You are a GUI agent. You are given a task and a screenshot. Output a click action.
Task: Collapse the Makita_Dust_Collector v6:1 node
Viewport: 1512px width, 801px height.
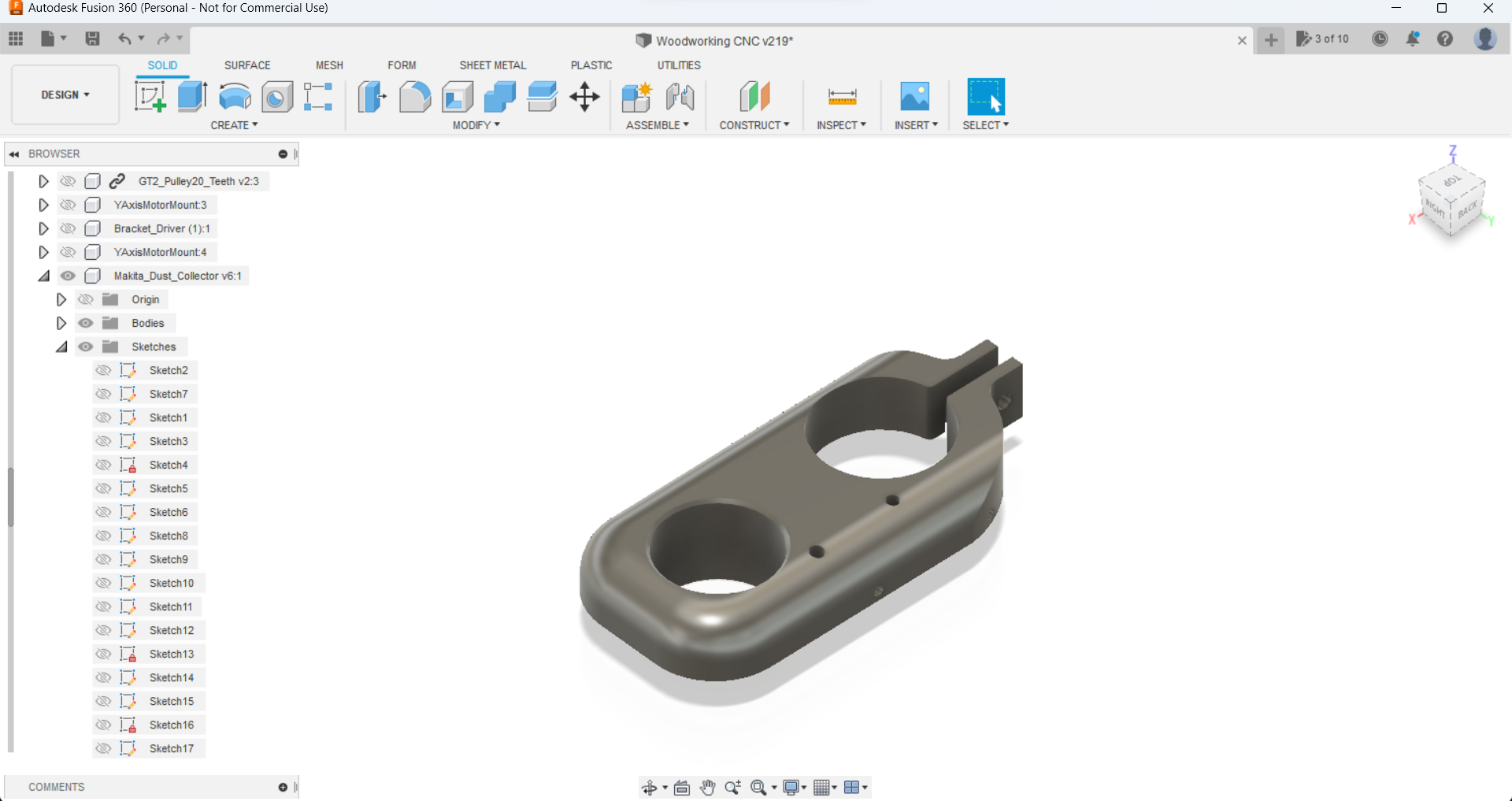point(43,276)
